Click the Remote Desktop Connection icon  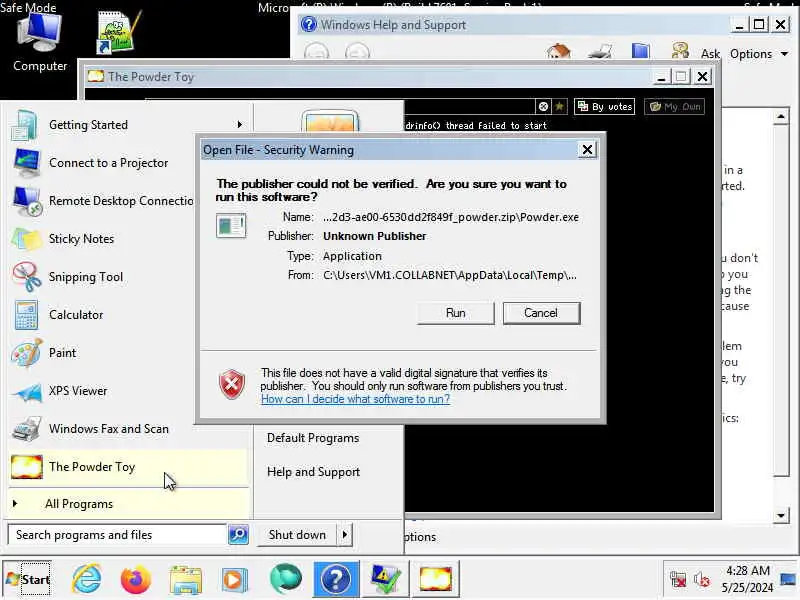tap(27, 201)
